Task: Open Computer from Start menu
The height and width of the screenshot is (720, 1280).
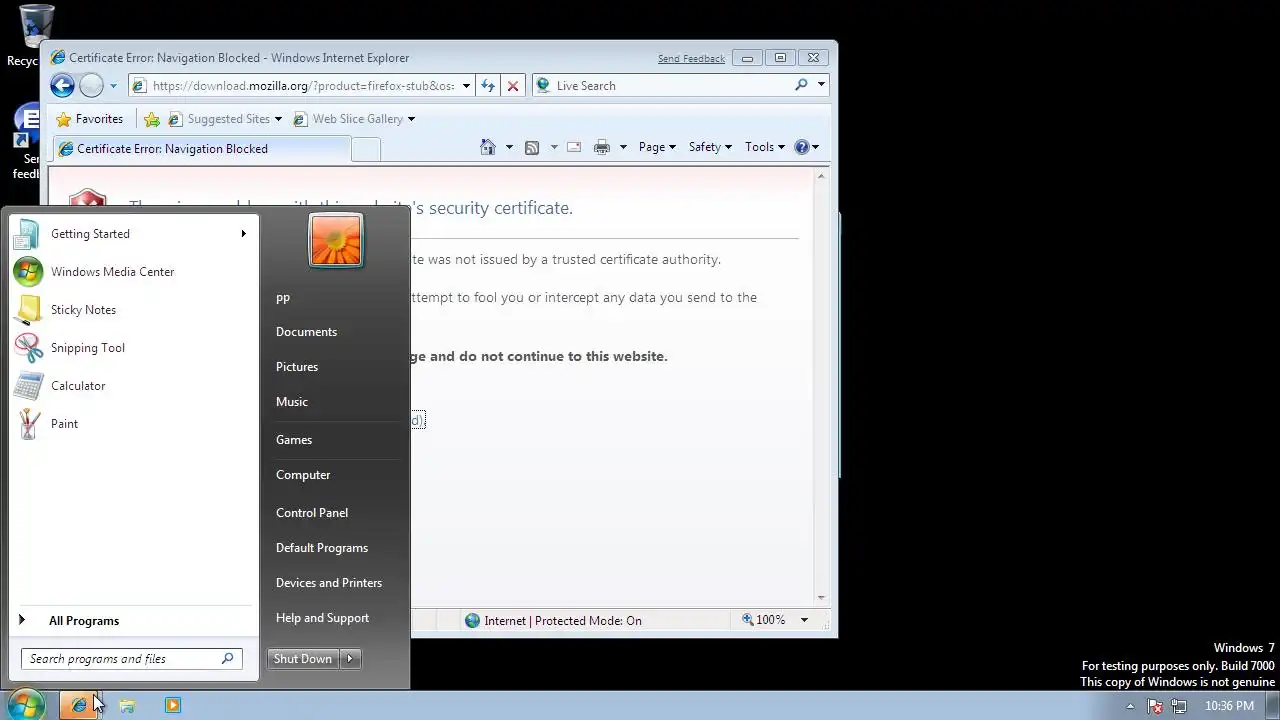Action: tap(303, 475)
